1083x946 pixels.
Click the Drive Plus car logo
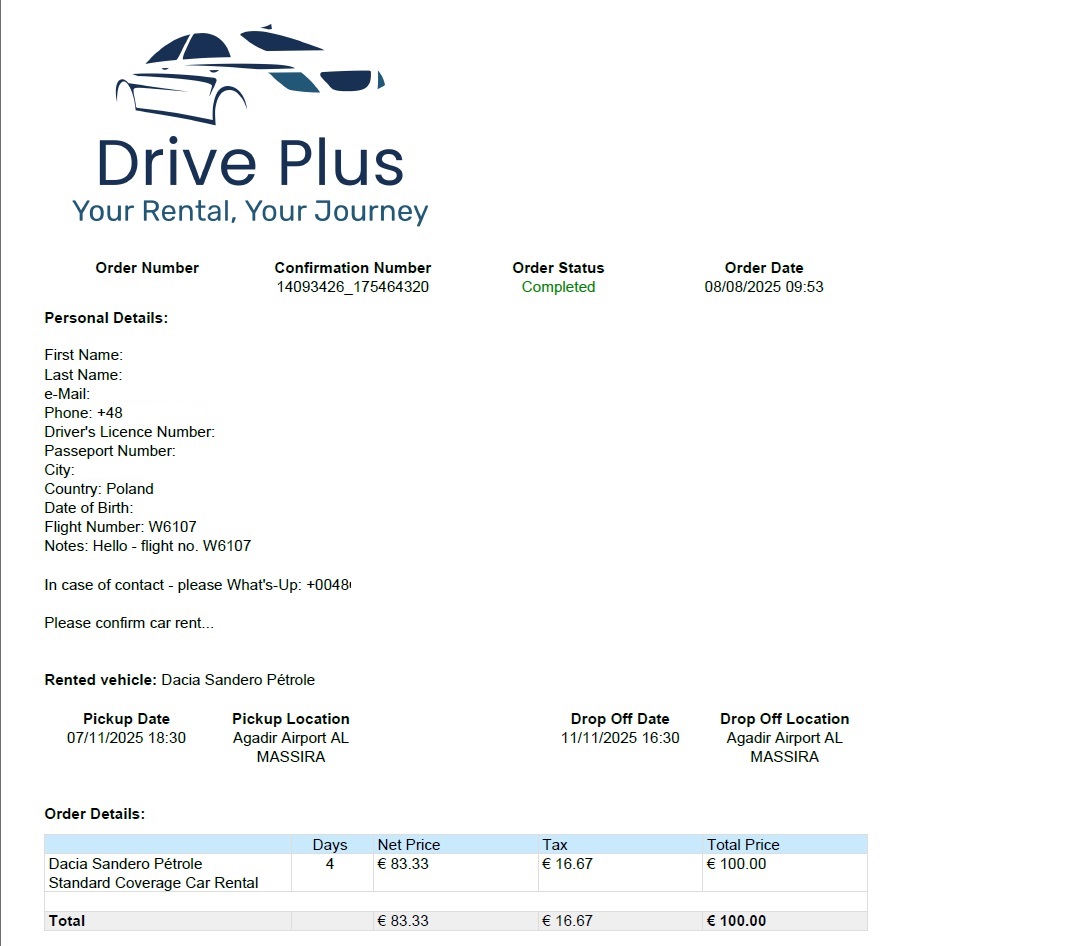[250, 75]
